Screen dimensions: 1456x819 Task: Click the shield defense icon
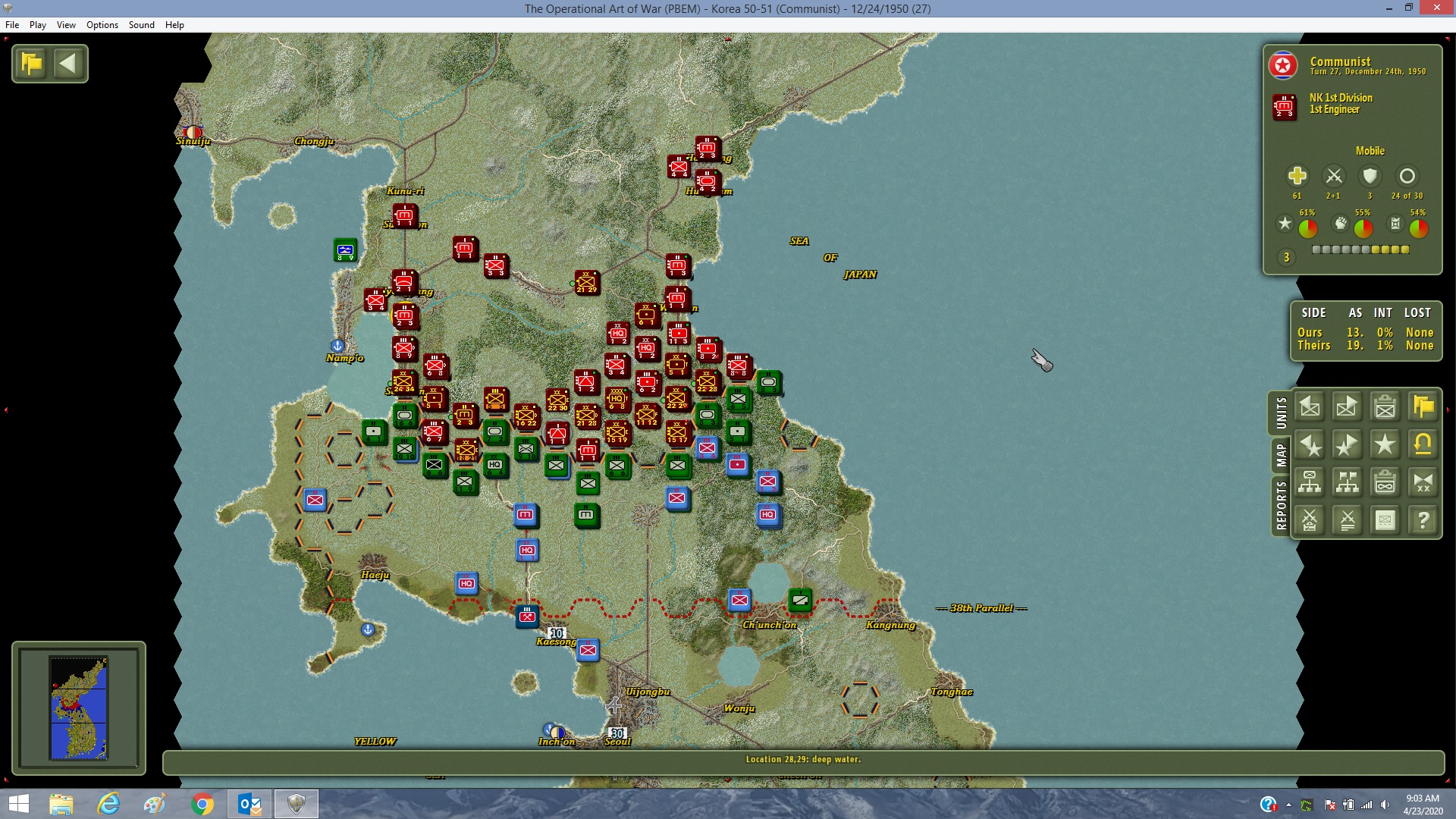(1370, 176)
